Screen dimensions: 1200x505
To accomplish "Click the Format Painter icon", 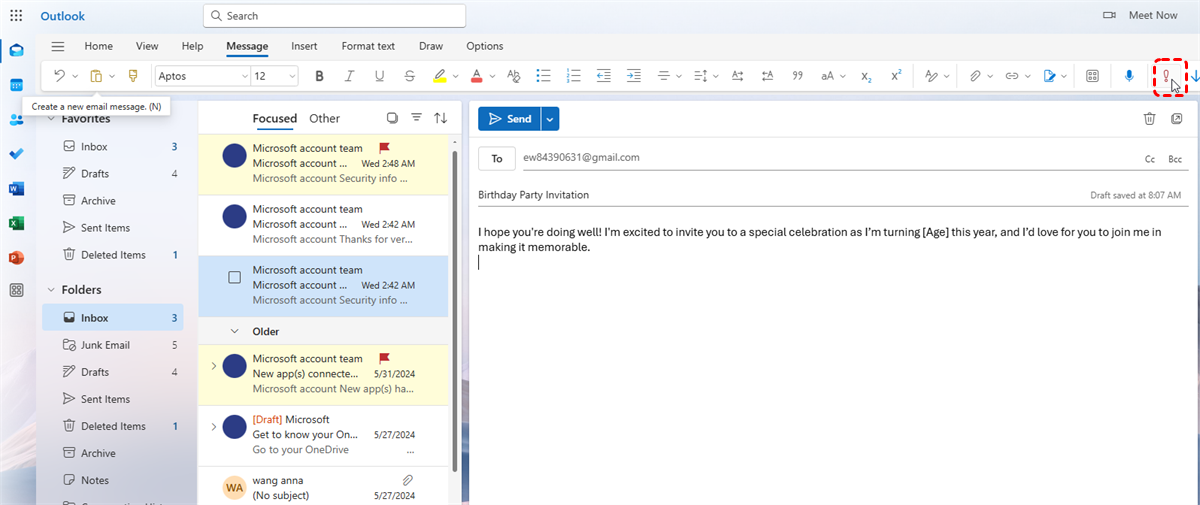I will point(133,76).
